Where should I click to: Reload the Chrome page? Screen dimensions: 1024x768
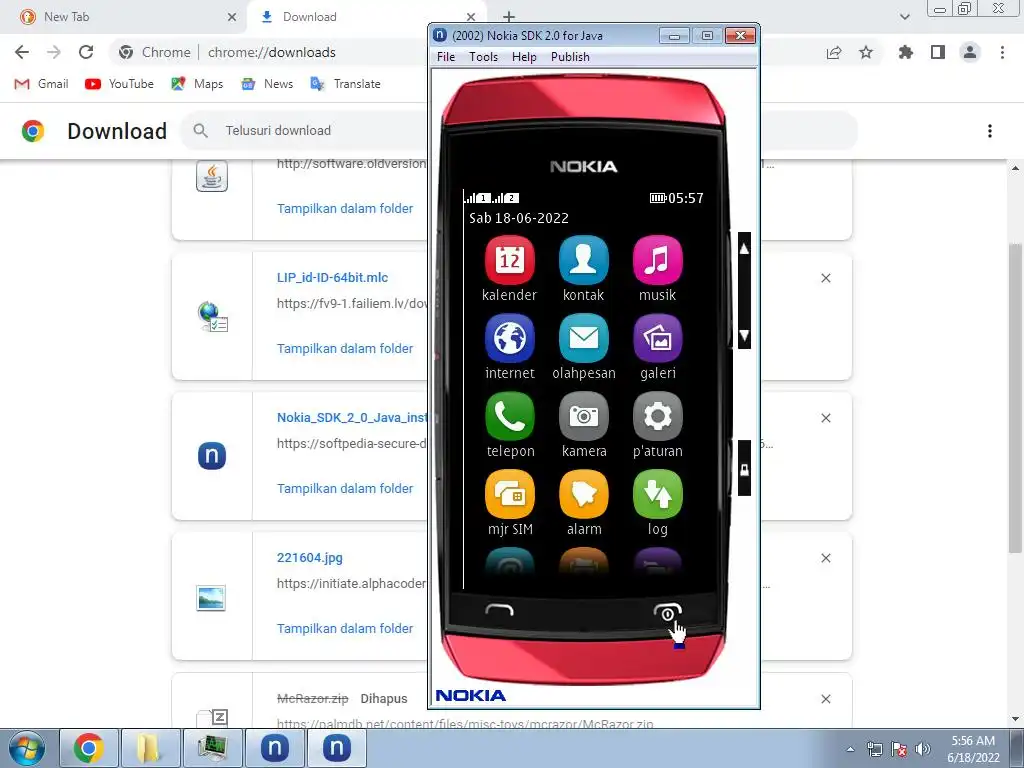point(86,52)
